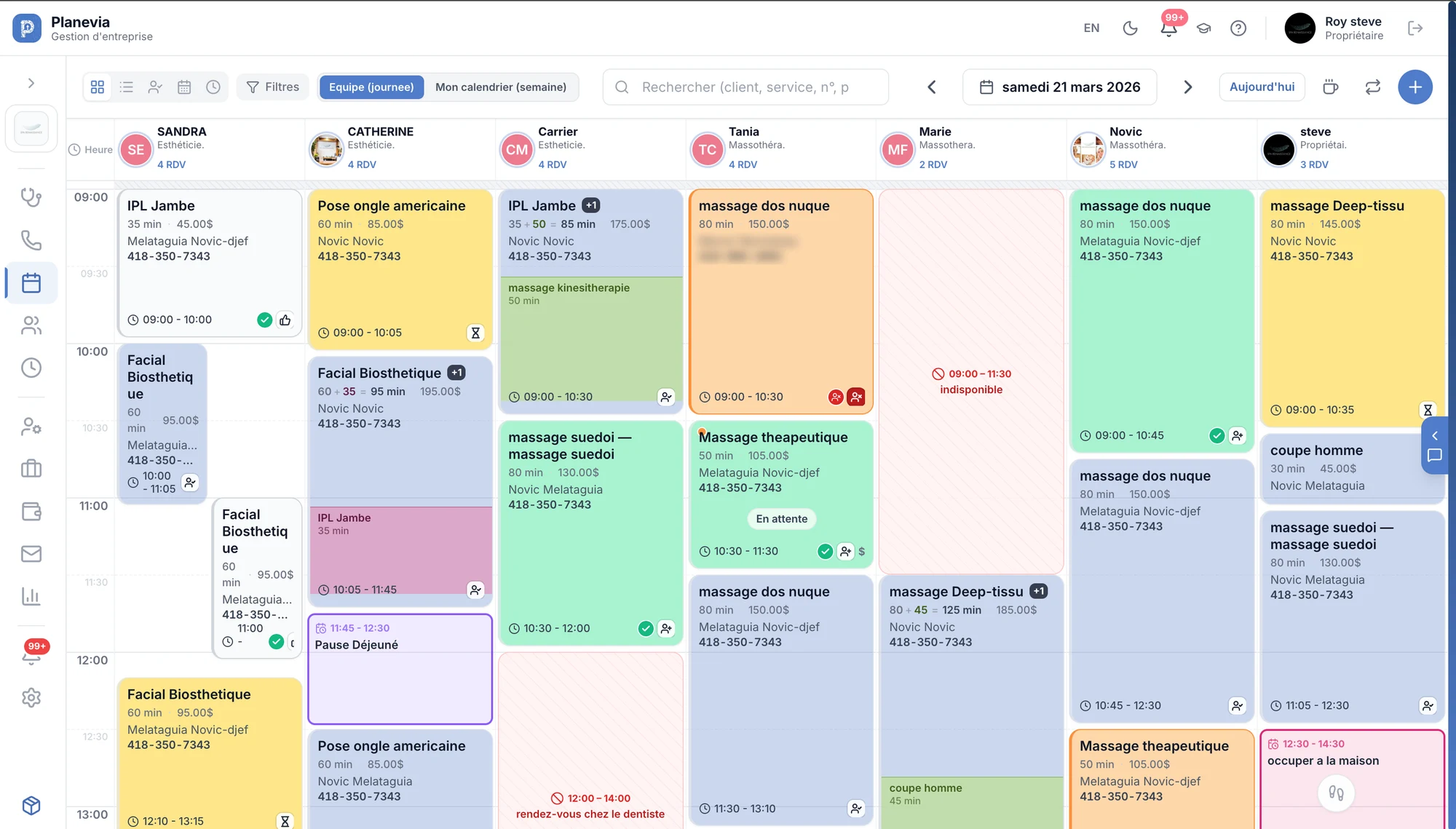Open phone calls section in sidebar

(31, 240)
